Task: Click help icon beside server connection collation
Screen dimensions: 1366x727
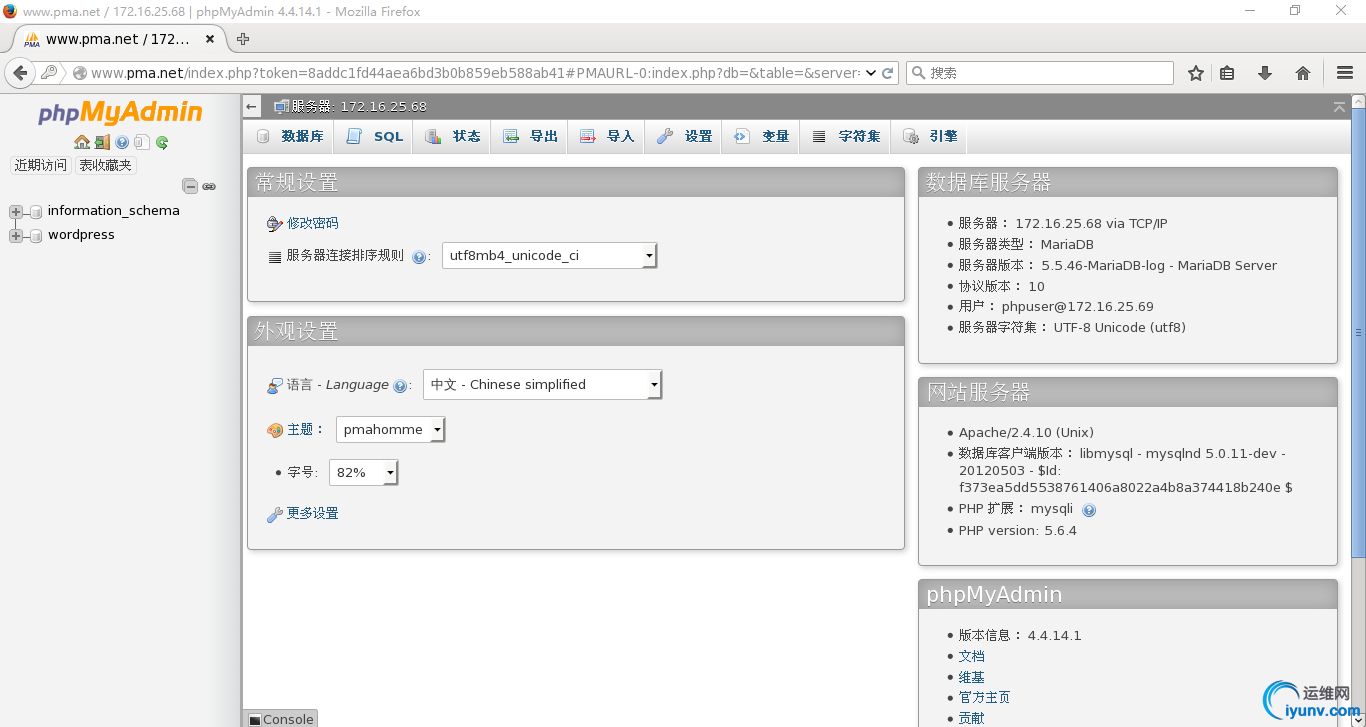Action: click(x=419, y=257)
